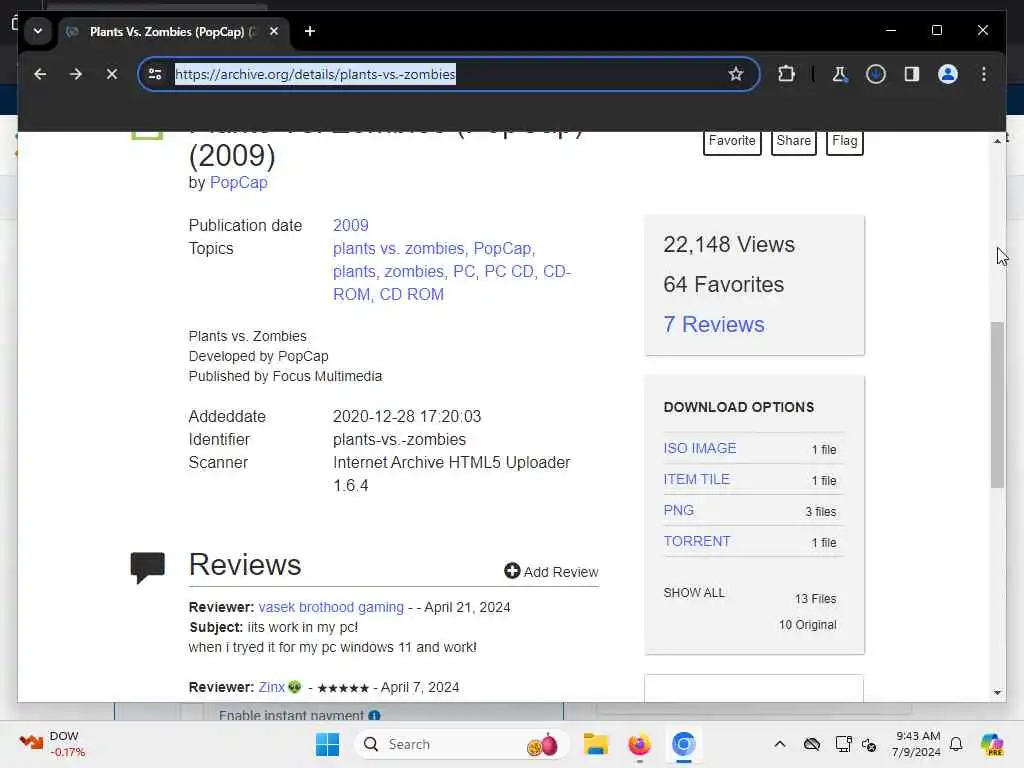Viewport: 1024px width, 768px height.
Task: Go back to previous page
Action: [40, 74]
